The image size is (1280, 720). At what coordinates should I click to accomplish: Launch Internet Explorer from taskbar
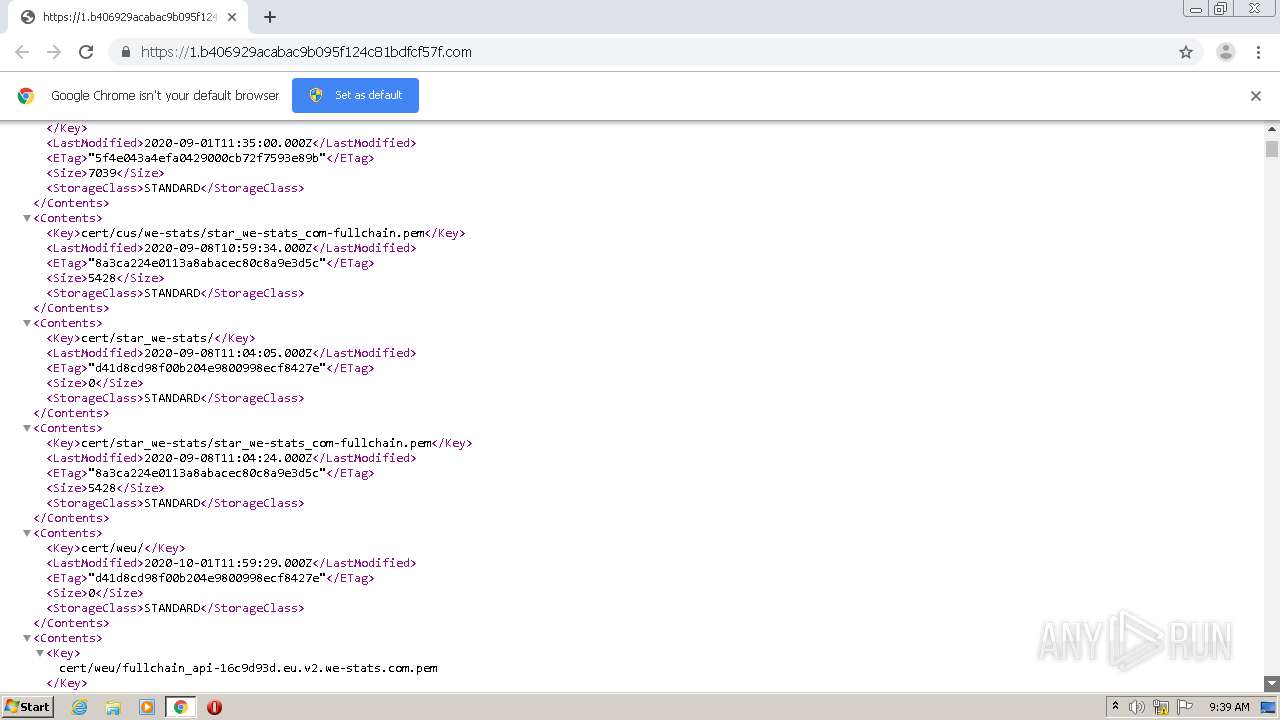point(80,707)
